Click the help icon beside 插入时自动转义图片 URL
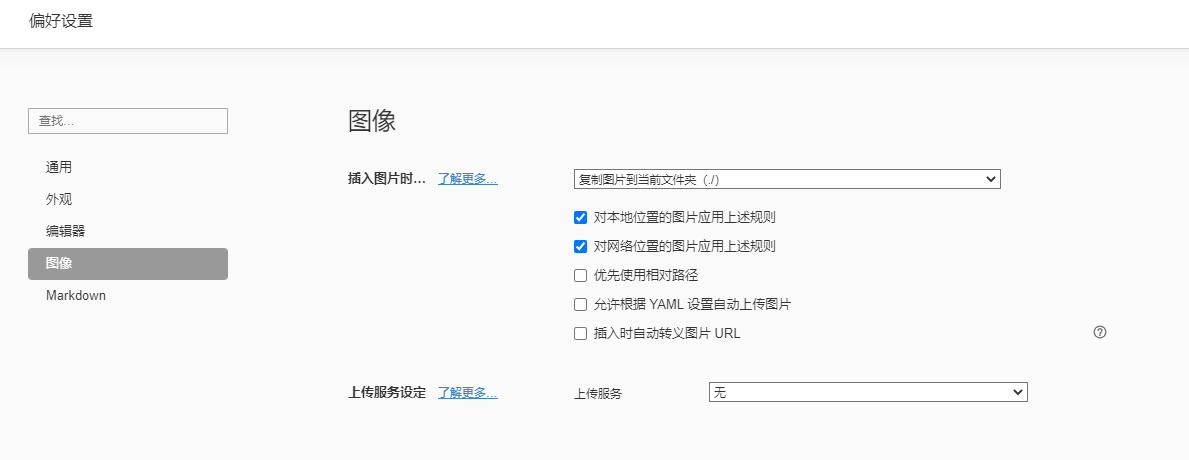Image resolution: width=1189 pixels, height=460 pixels. pos(1100,333)
